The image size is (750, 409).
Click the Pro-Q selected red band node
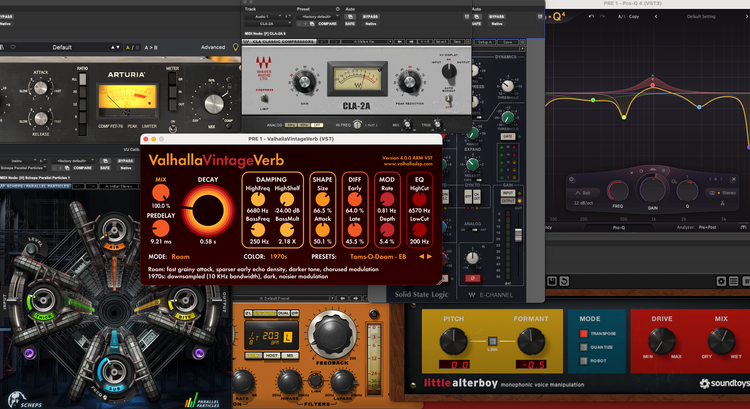click(x=652, y=85)
